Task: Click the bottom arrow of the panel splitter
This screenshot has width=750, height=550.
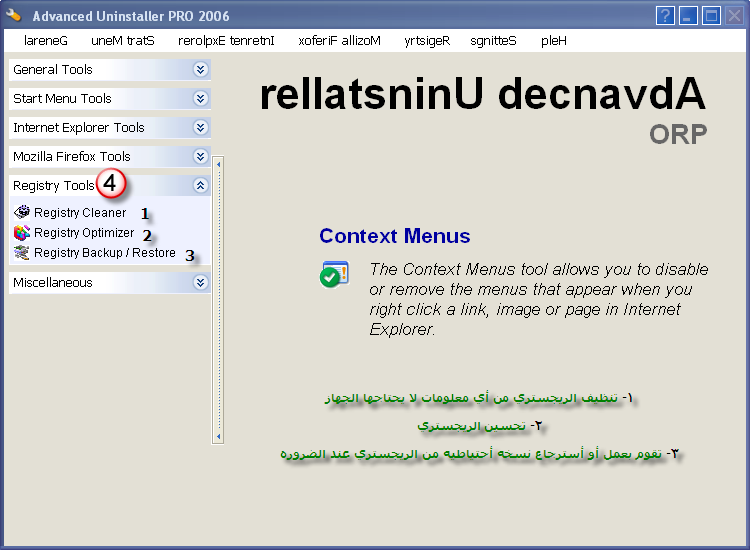Action: pyautogui.click(x=218, y=436)
